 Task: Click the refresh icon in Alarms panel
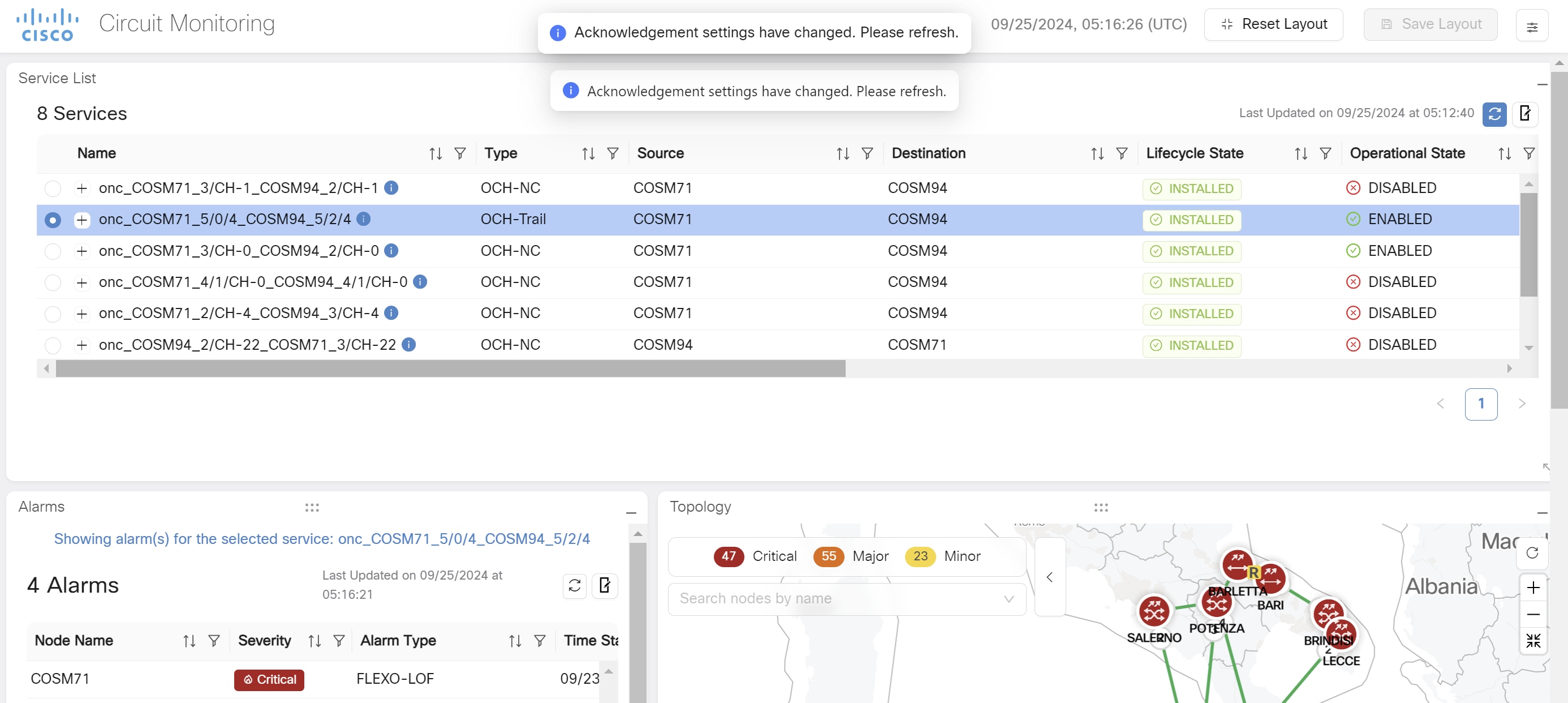coord(574,585)
